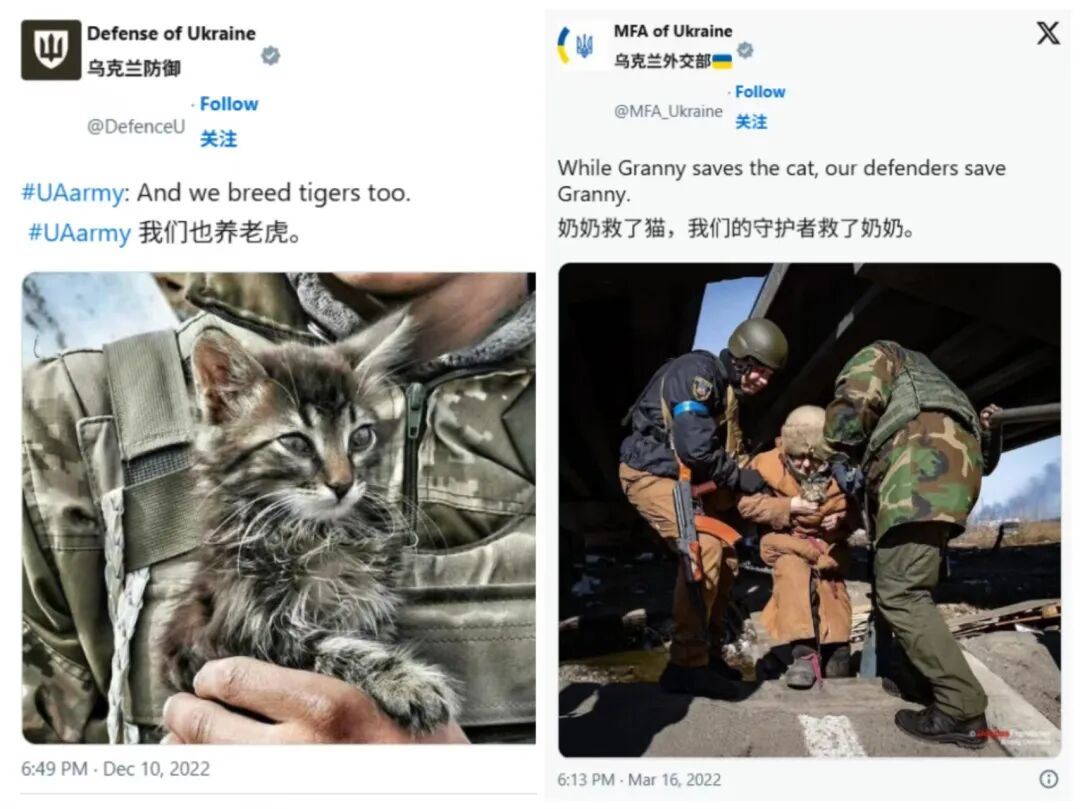Image resolution: width=1080 pixels, height=809 pixels.
Task: Follow the Defense of Ukraine account
Action: click(229, 104)
